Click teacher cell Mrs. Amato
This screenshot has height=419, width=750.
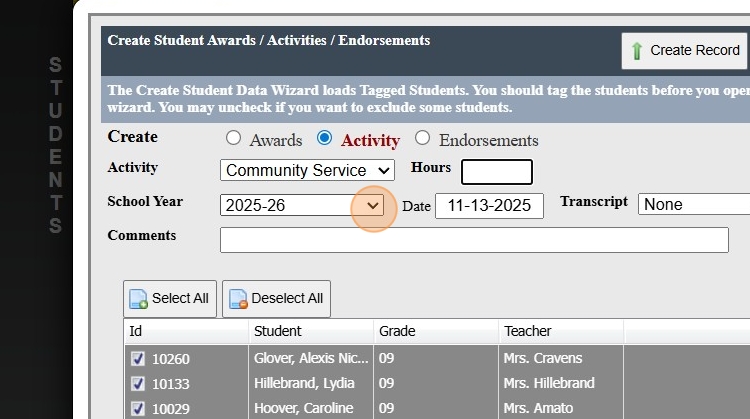point(538,408)
